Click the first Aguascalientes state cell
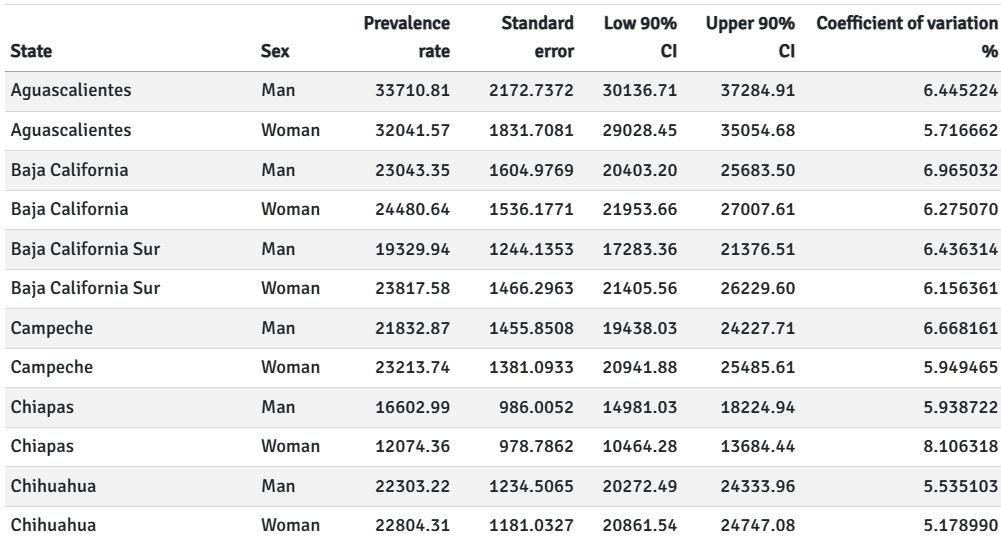This screenshot has width=1001, height=544. tap(71, 90)
